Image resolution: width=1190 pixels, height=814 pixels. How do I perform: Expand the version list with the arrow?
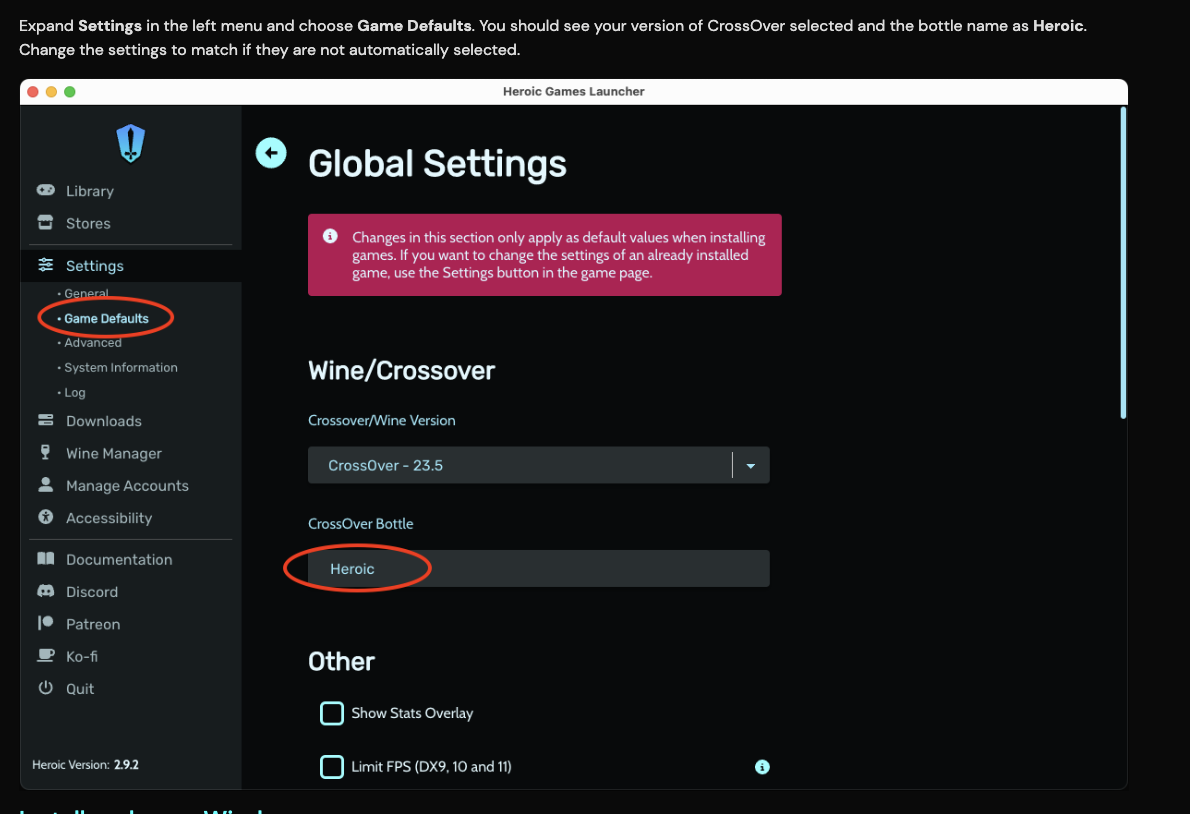pos(751,466)
